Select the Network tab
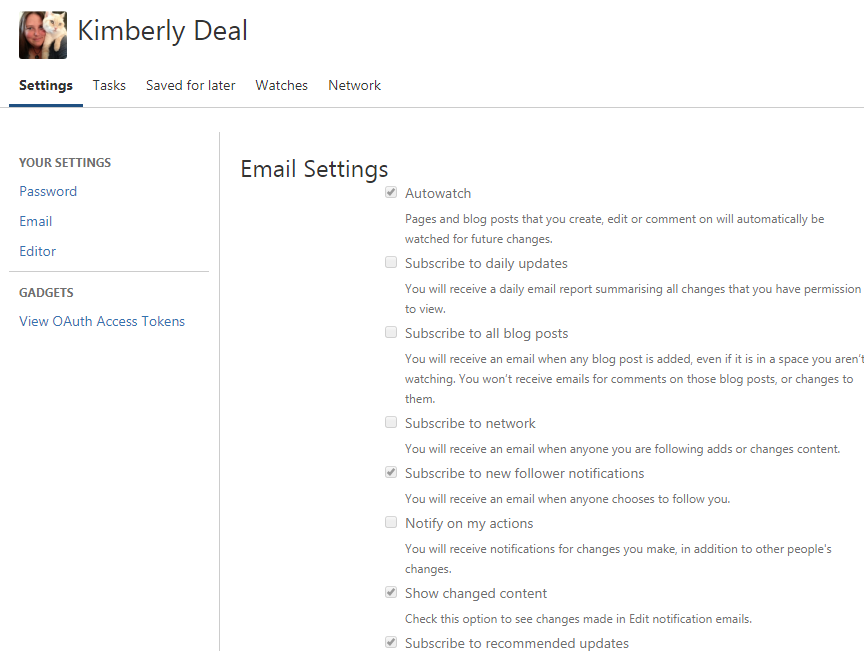 point(354,85)
